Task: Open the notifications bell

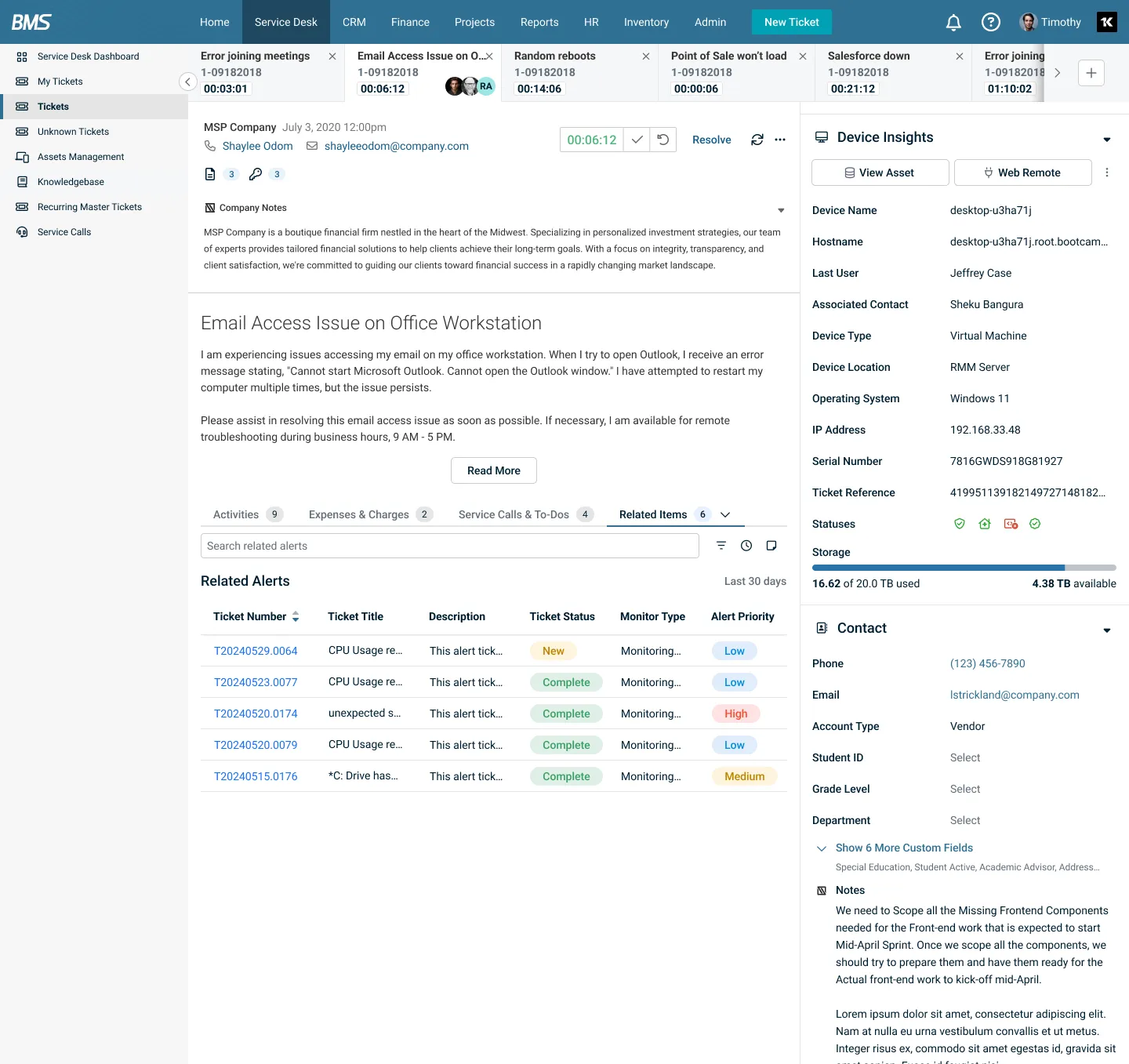Action: click(953, 22)
